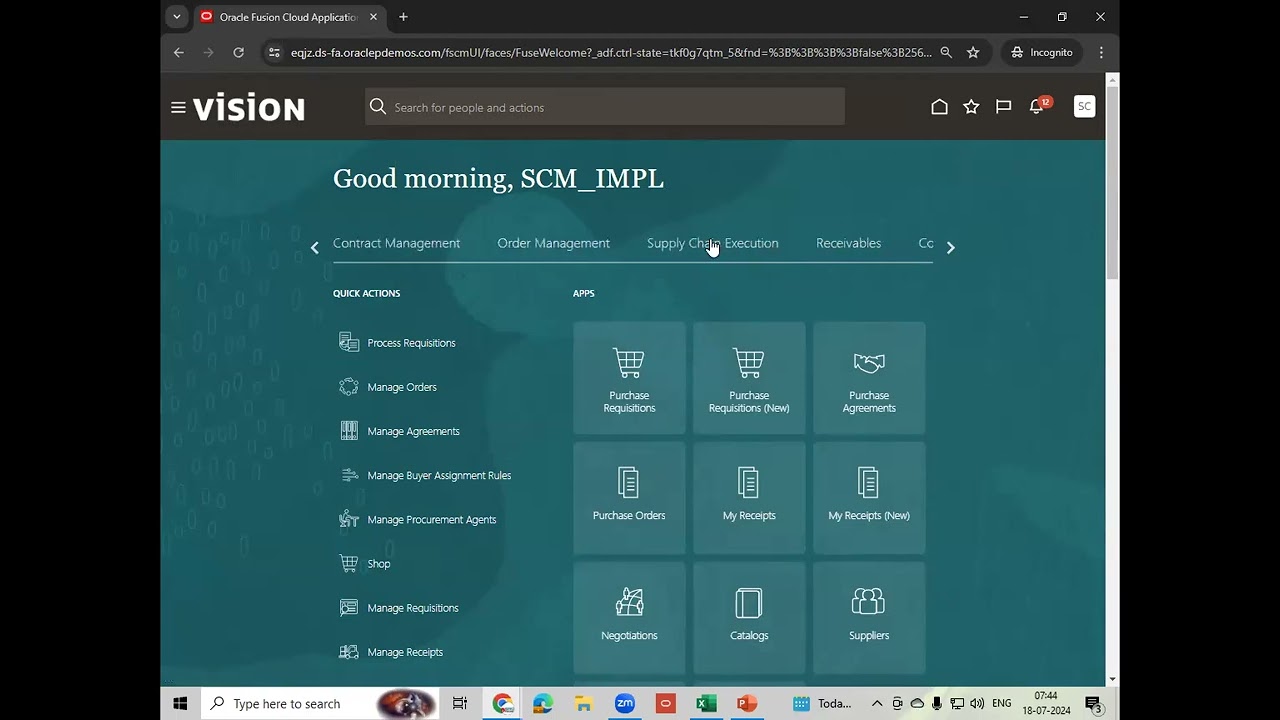Click Windows taskbar search box
The height and width of the screenshot is (720, 1280).
[320, 703]
